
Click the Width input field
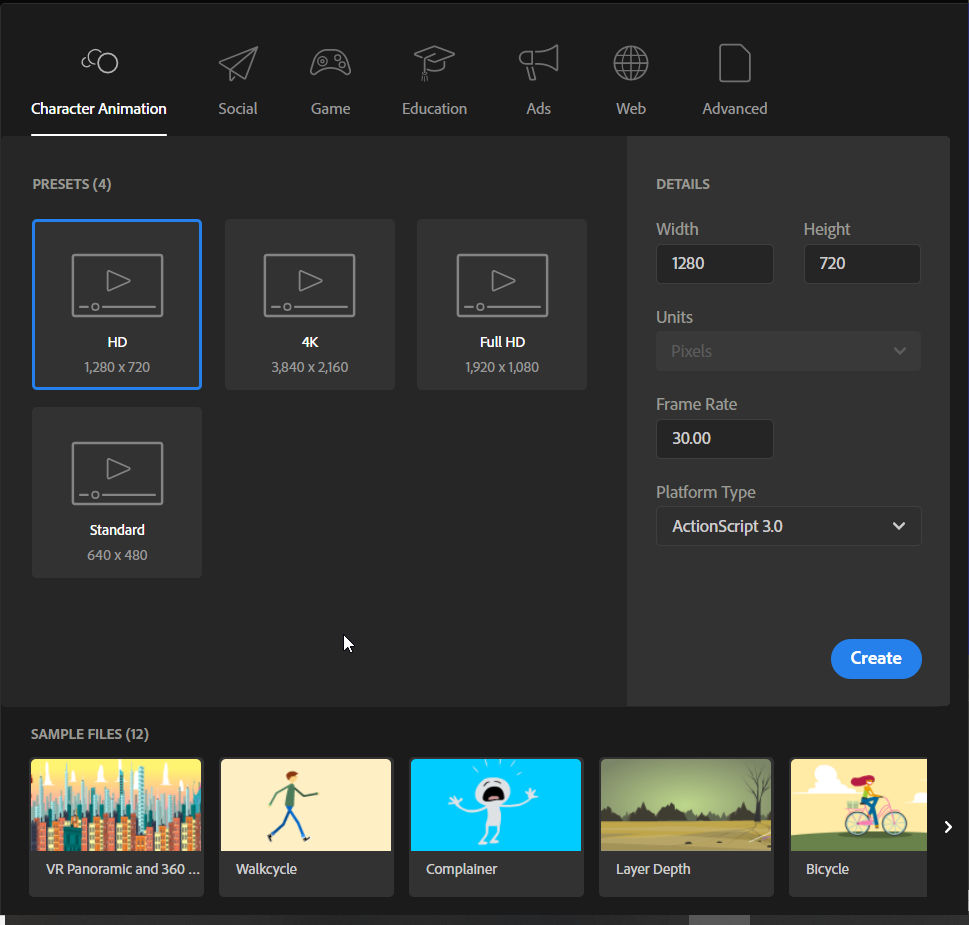point(714,263)
